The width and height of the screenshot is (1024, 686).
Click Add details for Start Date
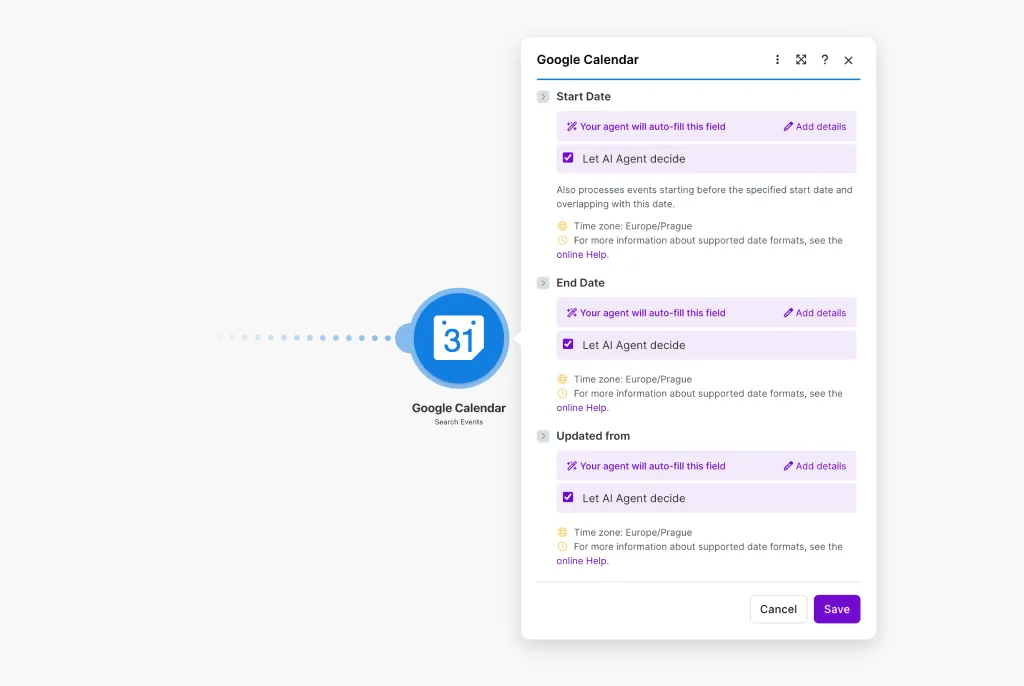tap(814, 127)
